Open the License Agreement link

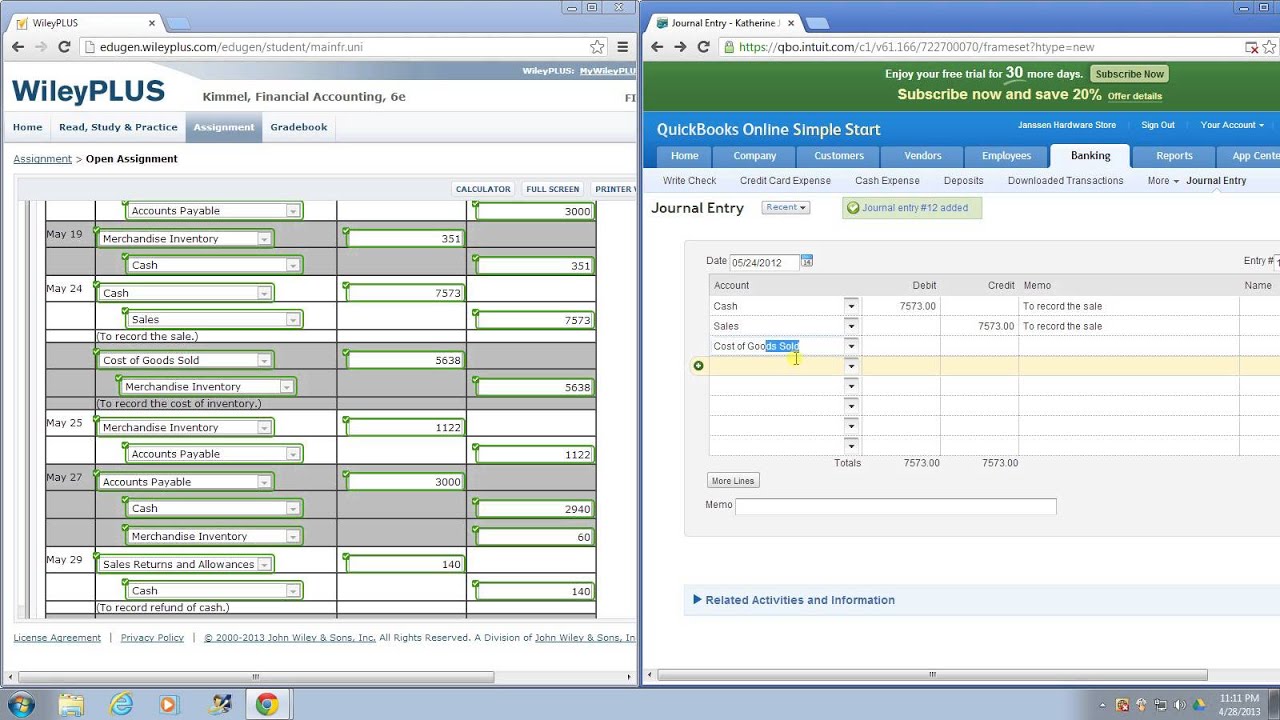point(57,638)
